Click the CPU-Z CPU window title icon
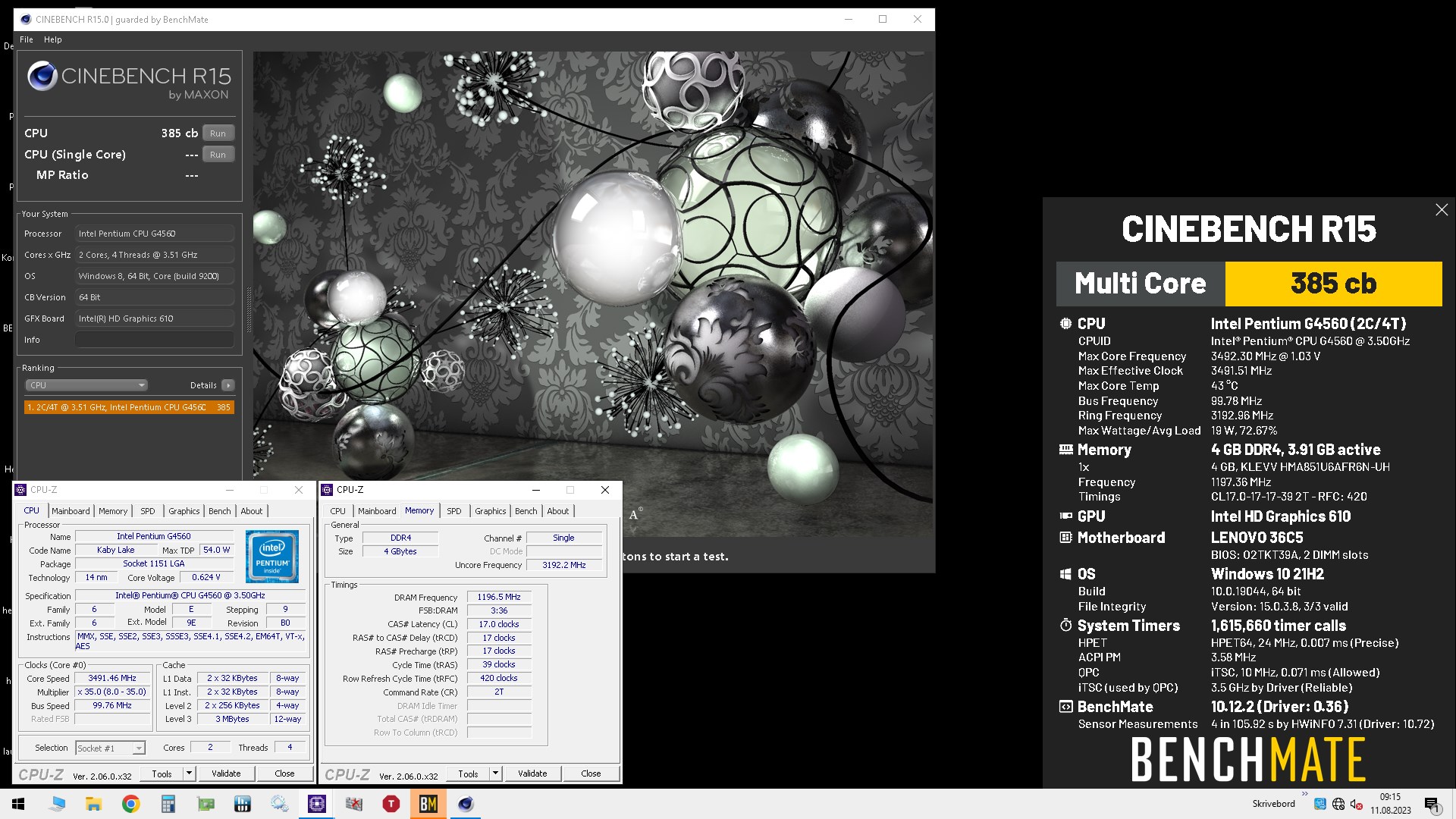The image size is (1456, 819). pyautogui.click(x=21, y=490)
